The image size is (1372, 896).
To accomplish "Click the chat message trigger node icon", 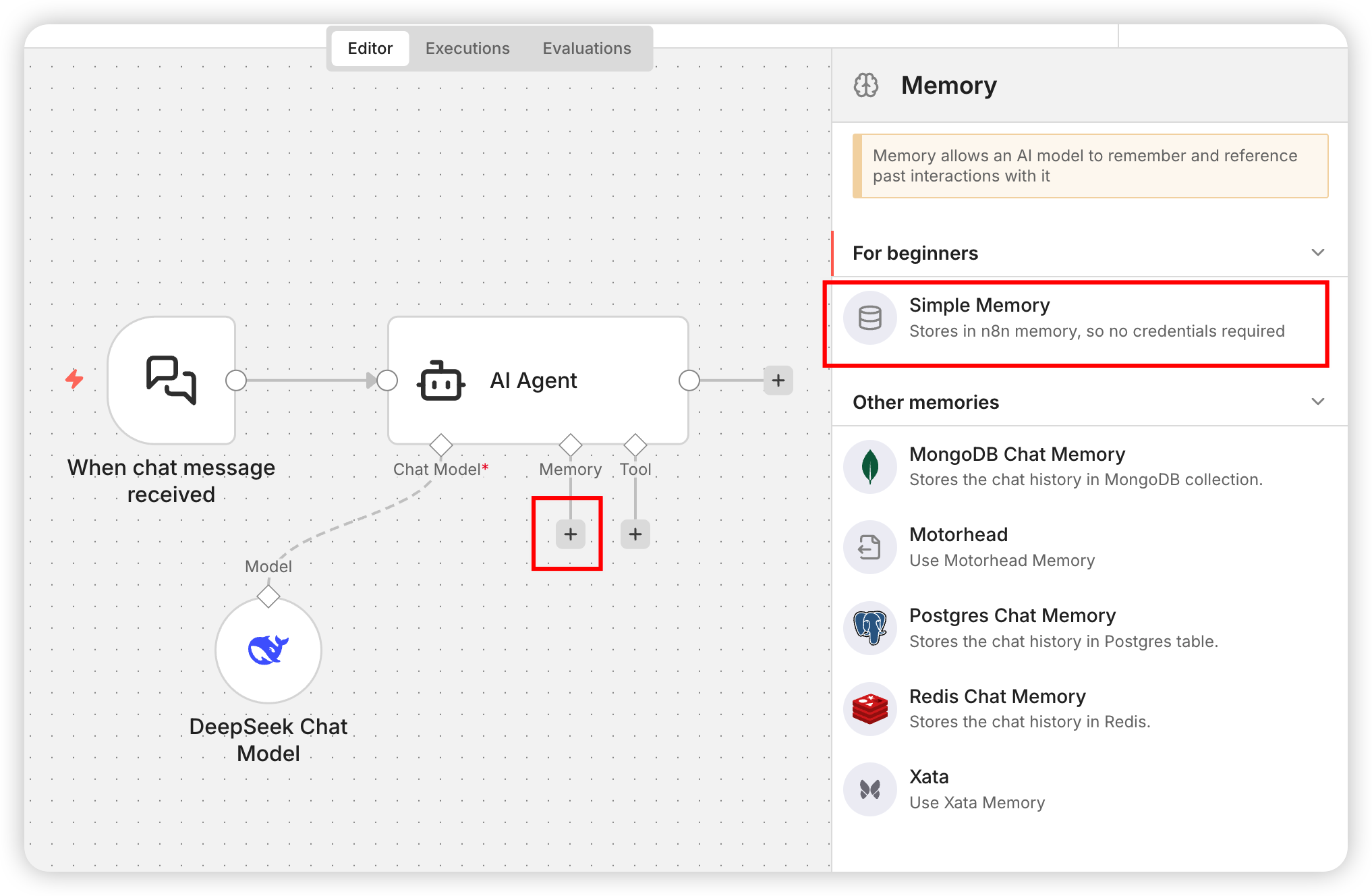I will point(171,380).
